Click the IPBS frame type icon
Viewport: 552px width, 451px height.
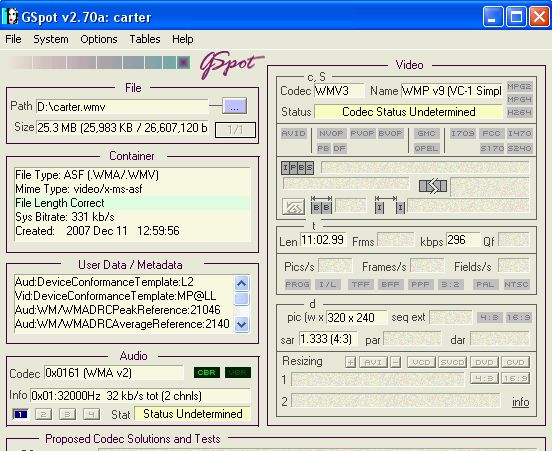point(297,168)
